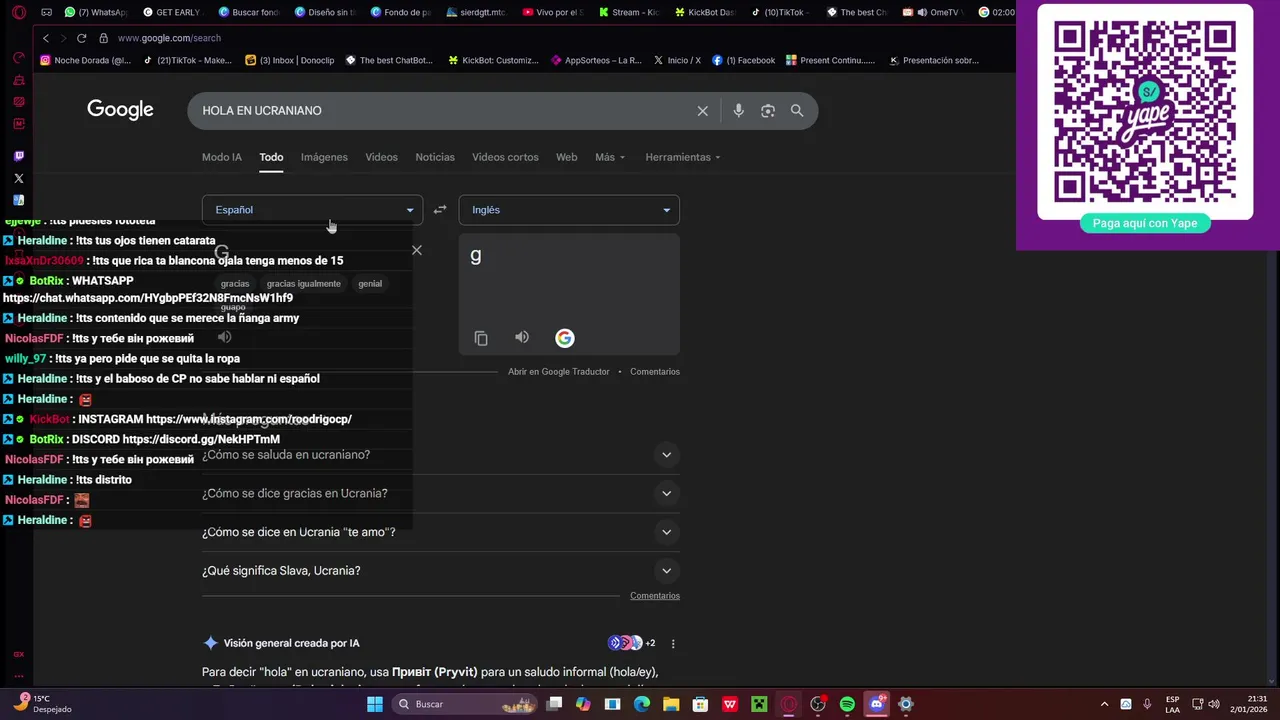Screen dimensions: 1280x720
Task: Start voice search with the microphone icon
Action: point(738,111)
